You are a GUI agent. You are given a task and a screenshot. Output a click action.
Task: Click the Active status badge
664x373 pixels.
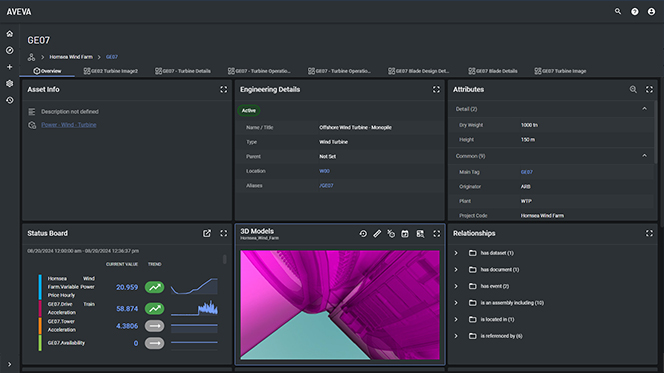click(249, 111)
